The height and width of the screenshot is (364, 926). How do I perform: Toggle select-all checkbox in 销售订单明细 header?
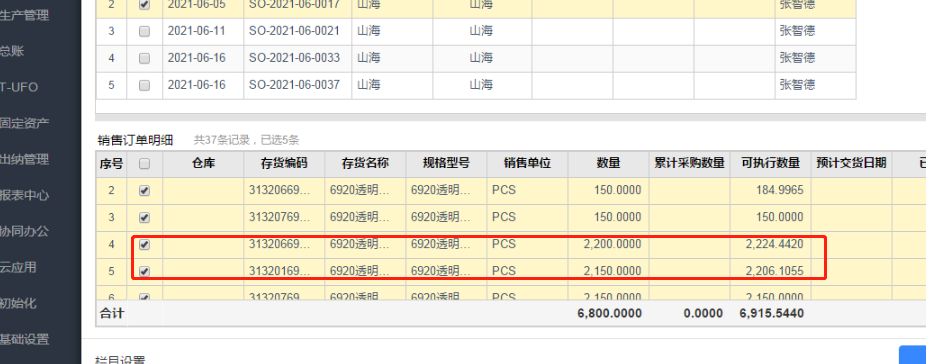point(144,164)
